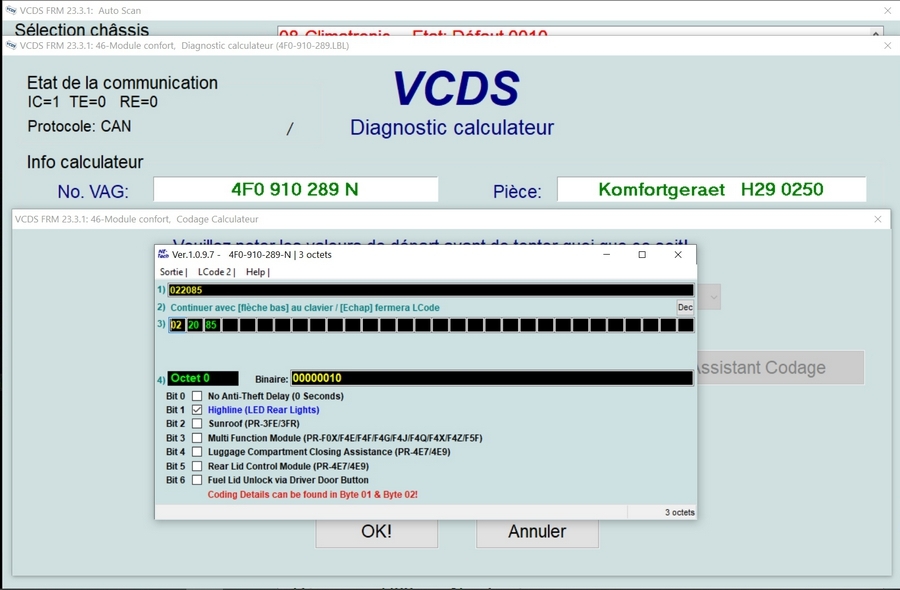Uncheck Bit 1 Highline LED Rear Lights
Image resolution: width=900 pixels, height=590 pixels.
click(197, 410)
